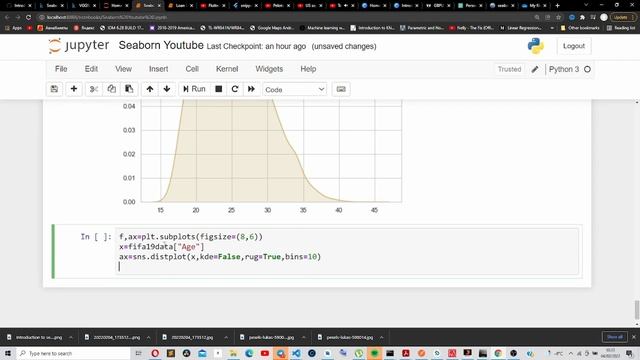This screenshot has height=360, width=640.
Task: Open the Other bookmarks folder
Action: [580, 28]
